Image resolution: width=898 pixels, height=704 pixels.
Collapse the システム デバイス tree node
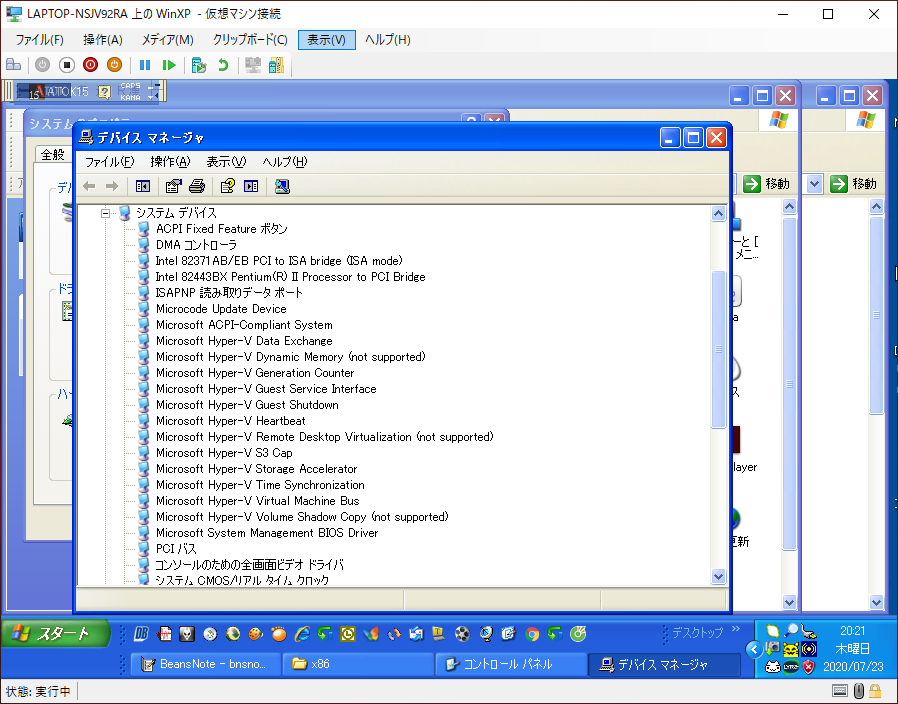point(105,213)
